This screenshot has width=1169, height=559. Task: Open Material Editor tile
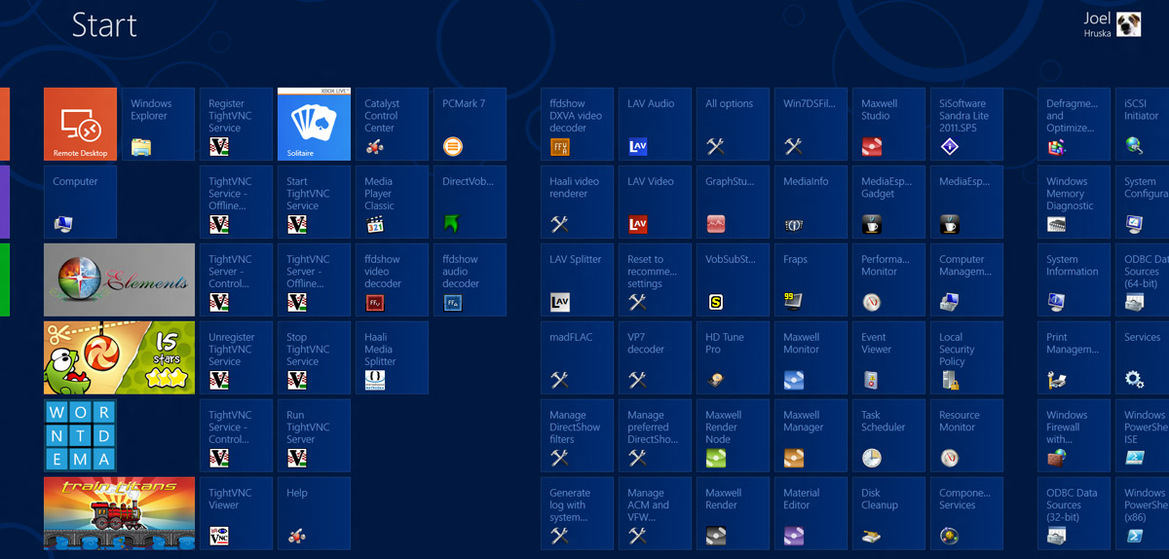point(811,514)
